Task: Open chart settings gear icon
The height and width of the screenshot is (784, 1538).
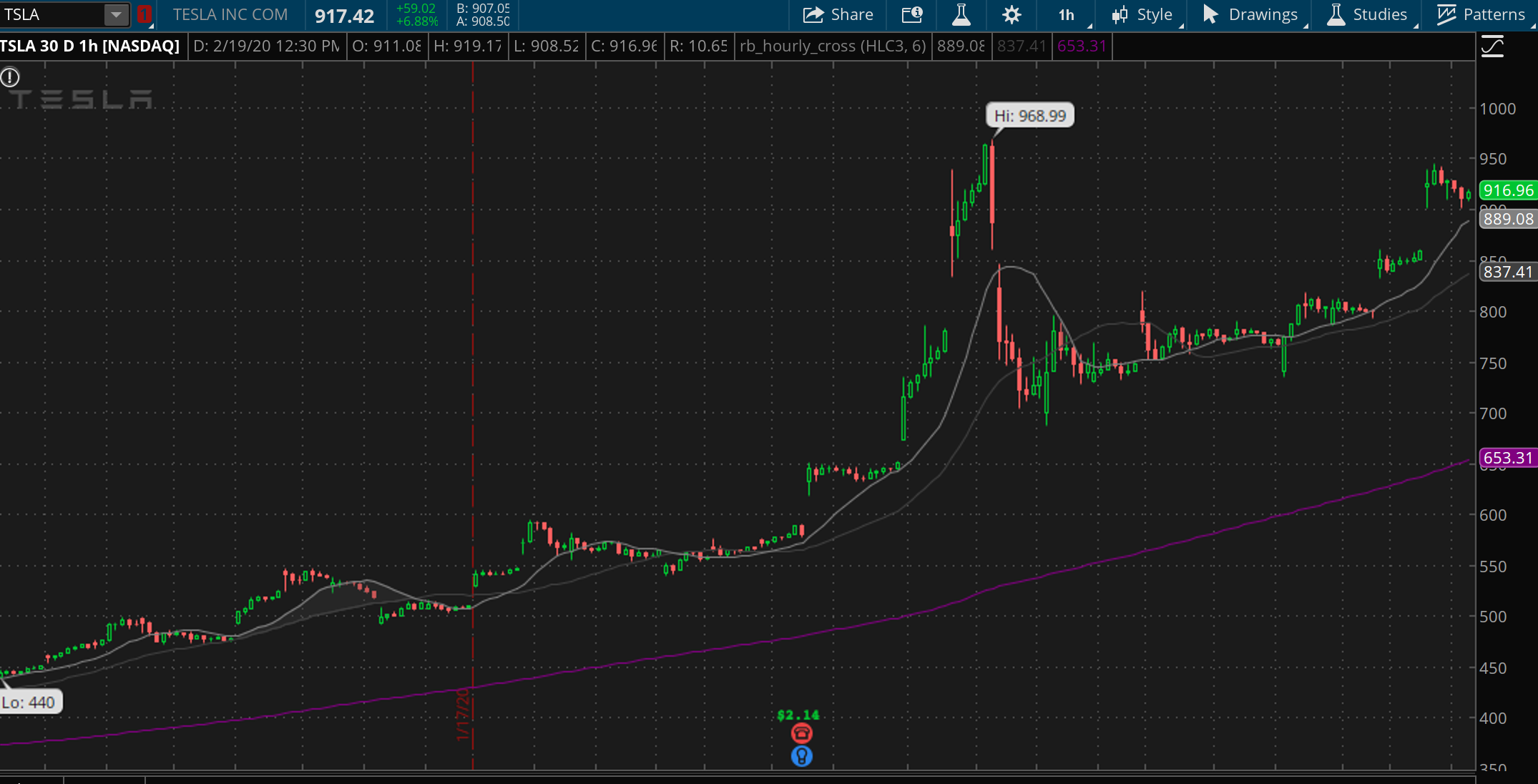Action: 1012,14
